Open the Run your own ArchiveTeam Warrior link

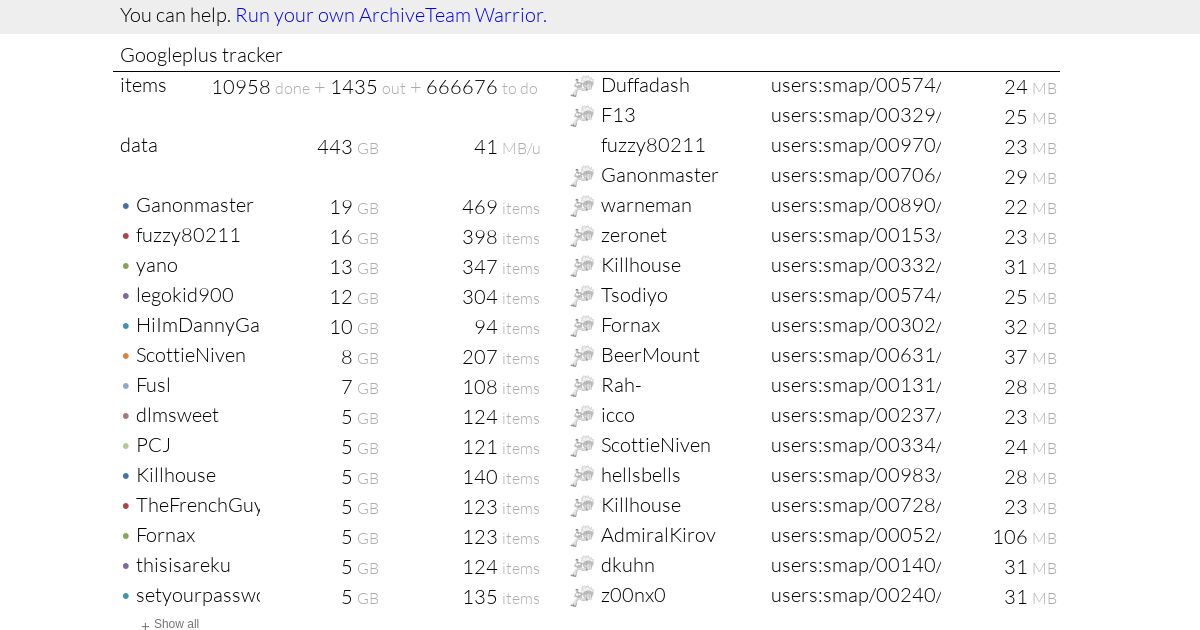click(x=390, y=15)
